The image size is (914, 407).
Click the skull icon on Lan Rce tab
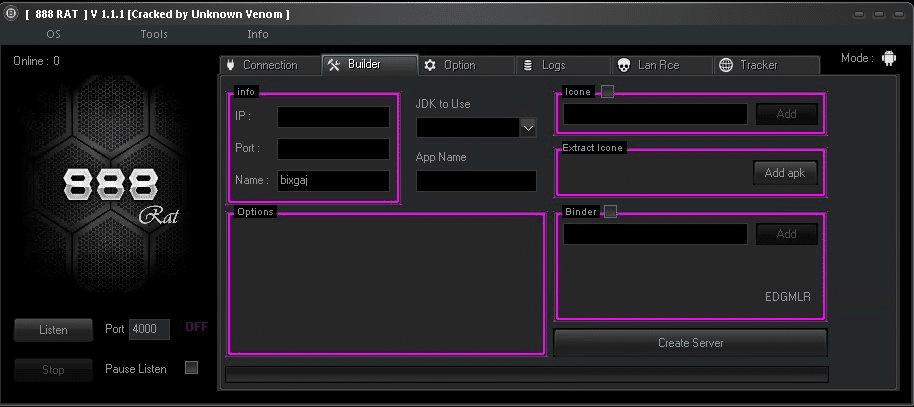tap(624, 65)
